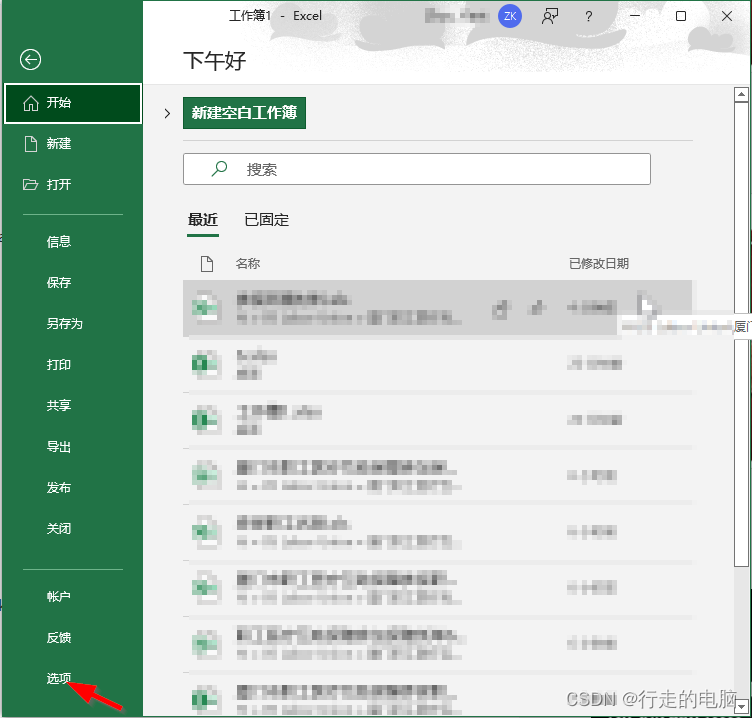Pin the highlighted first recent file
The height and width of the screenshot is (718, 752).
point(537,308)
